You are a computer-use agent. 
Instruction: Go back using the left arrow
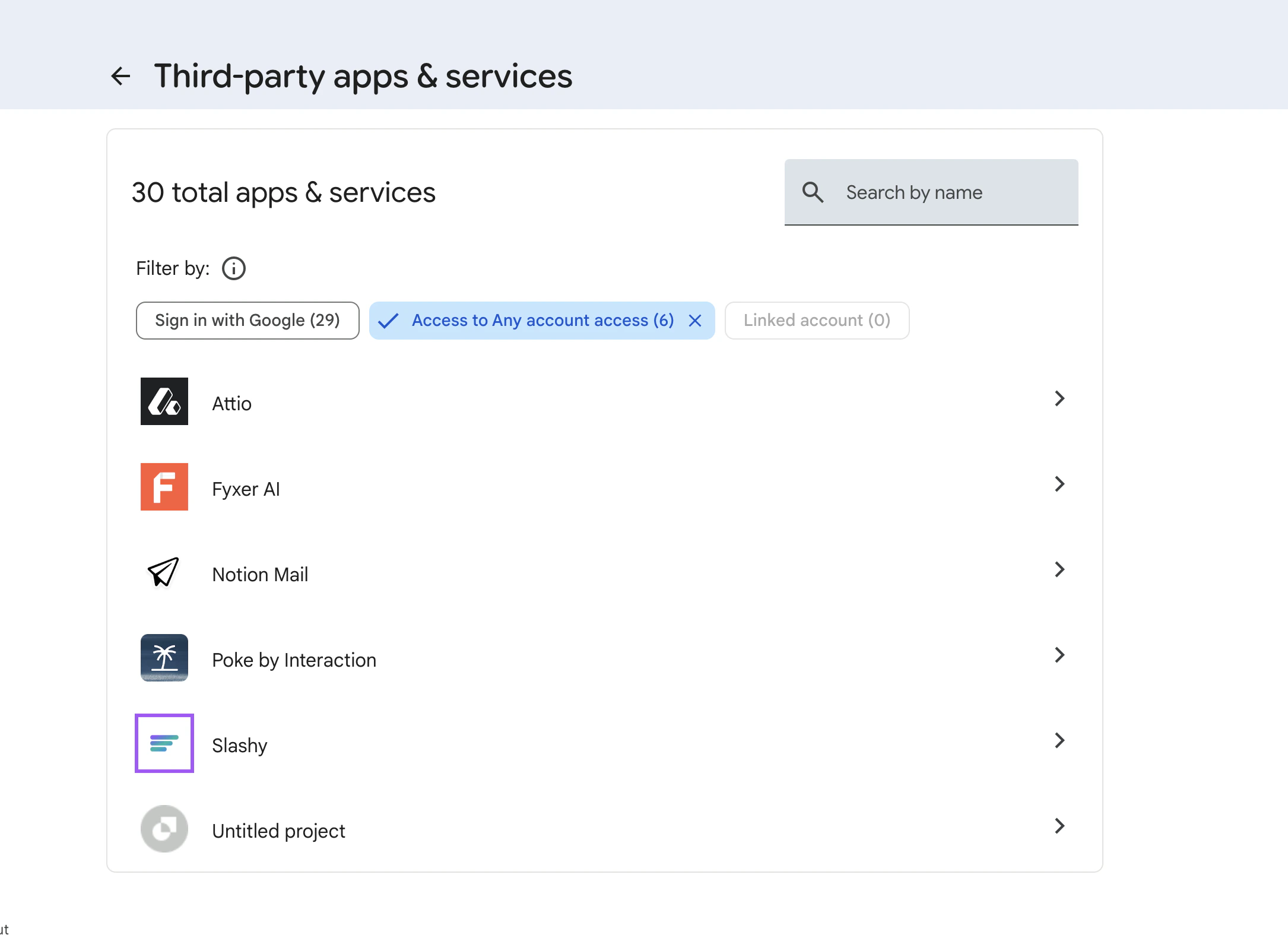(121, 76)
